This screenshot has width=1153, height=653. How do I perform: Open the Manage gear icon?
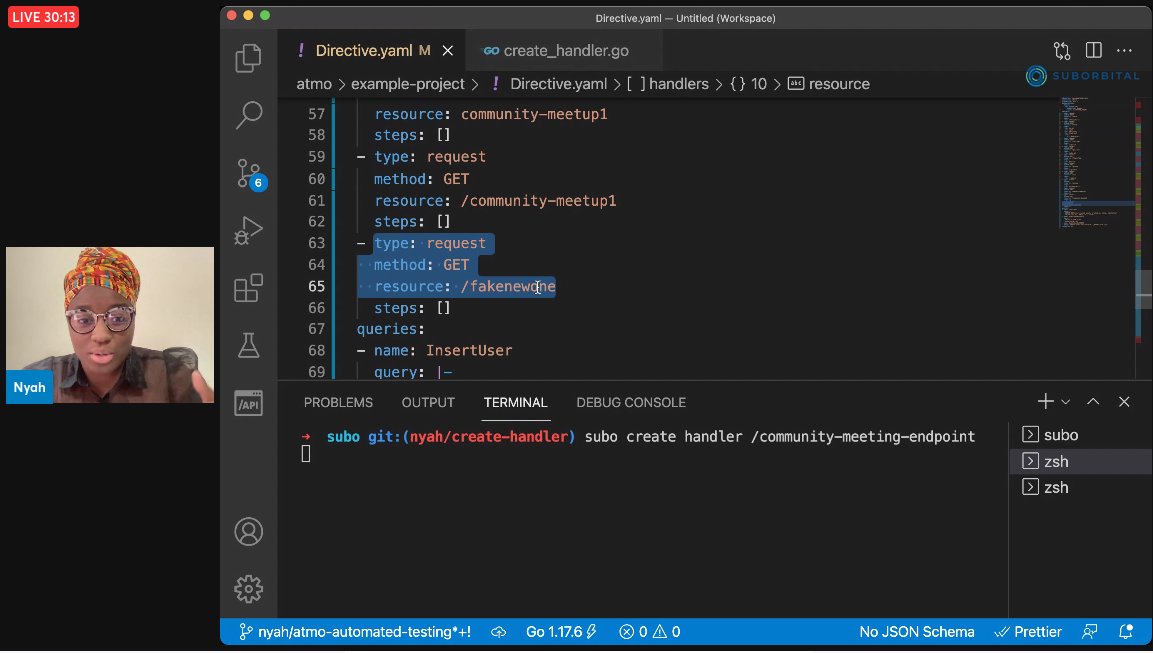coord(248,588)
